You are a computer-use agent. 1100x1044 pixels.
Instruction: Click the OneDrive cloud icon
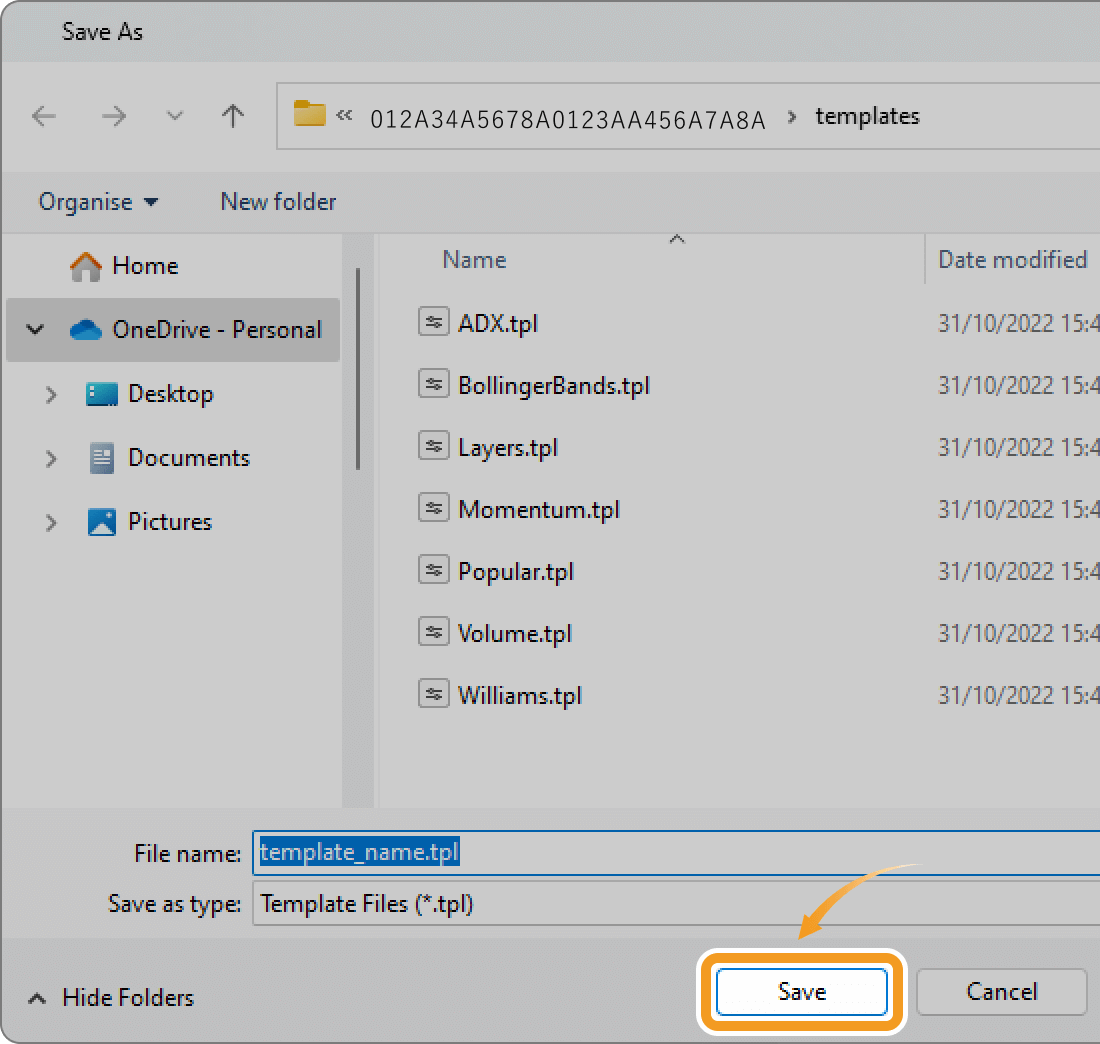point(86,329)
